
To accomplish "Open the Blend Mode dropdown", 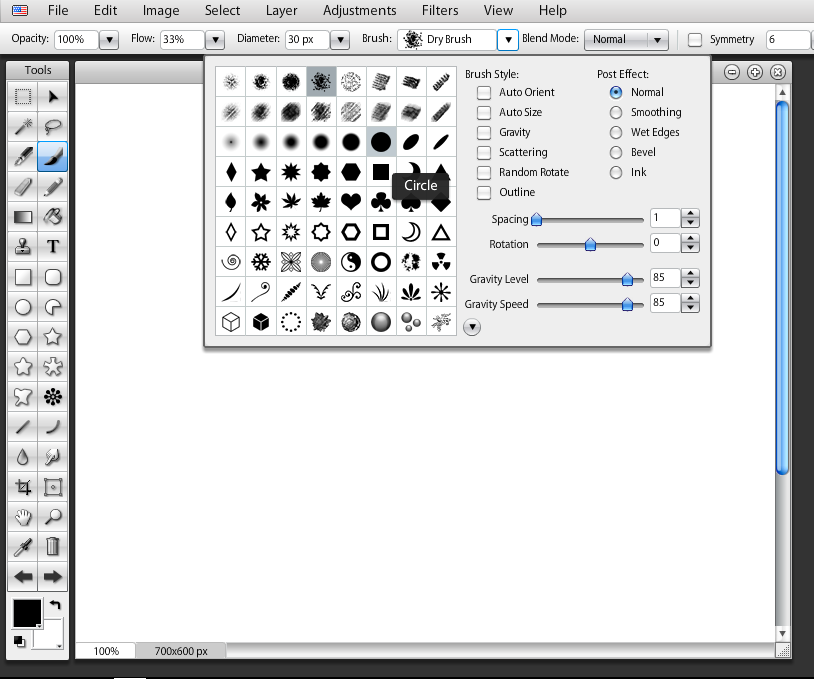I will click(626, 39).
